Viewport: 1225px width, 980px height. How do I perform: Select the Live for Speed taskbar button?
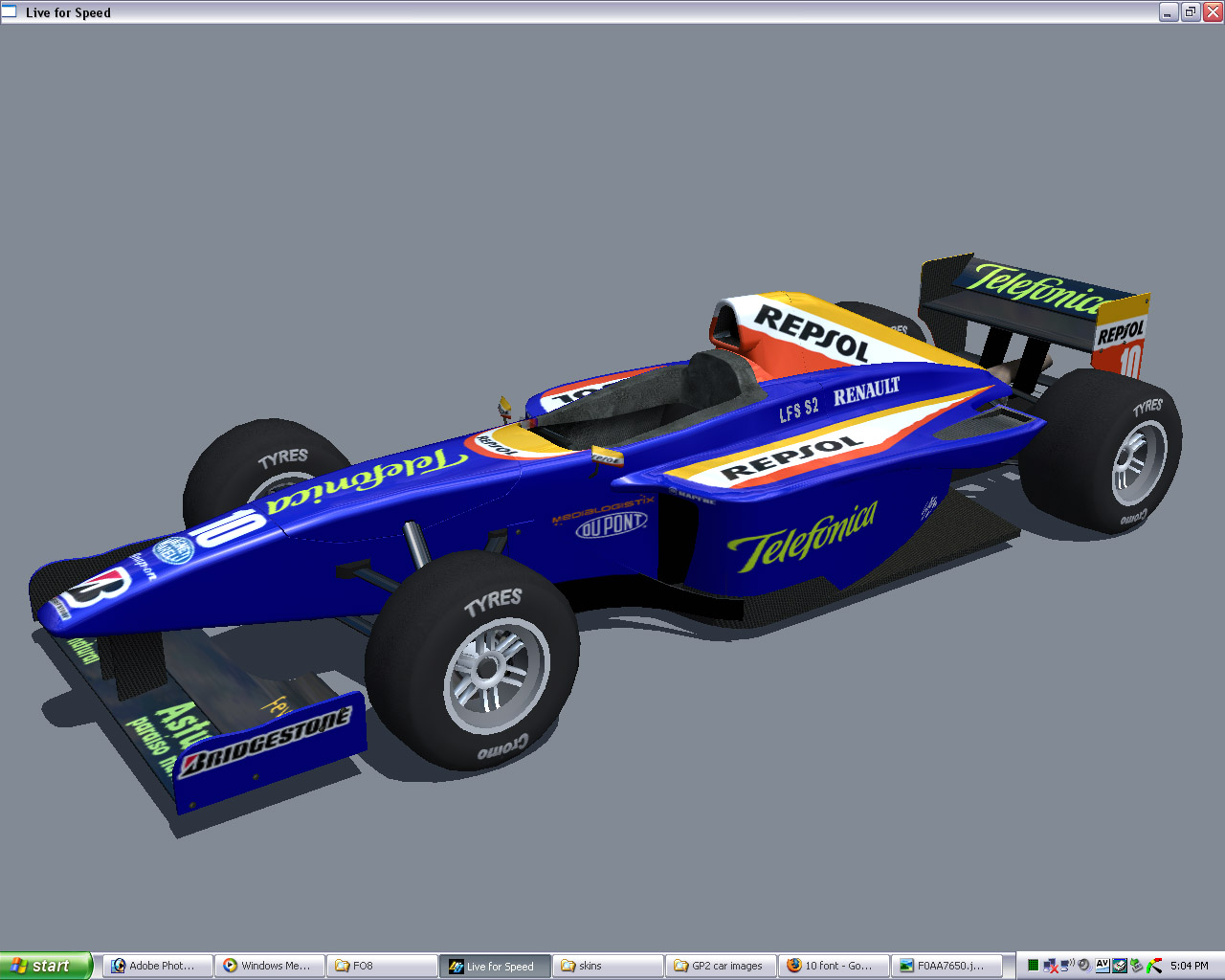click(495, 966)
